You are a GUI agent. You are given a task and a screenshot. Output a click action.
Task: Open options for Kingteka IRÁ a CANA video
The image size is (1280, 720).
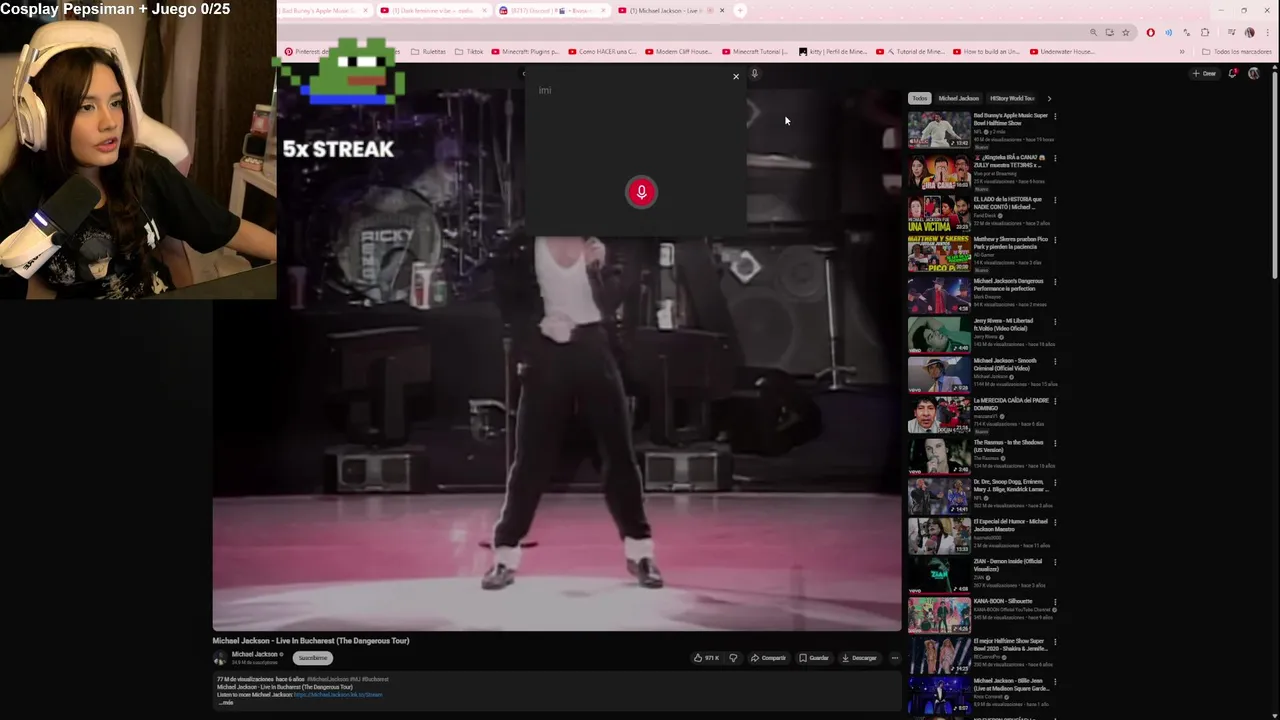[x=1055, y=158]
